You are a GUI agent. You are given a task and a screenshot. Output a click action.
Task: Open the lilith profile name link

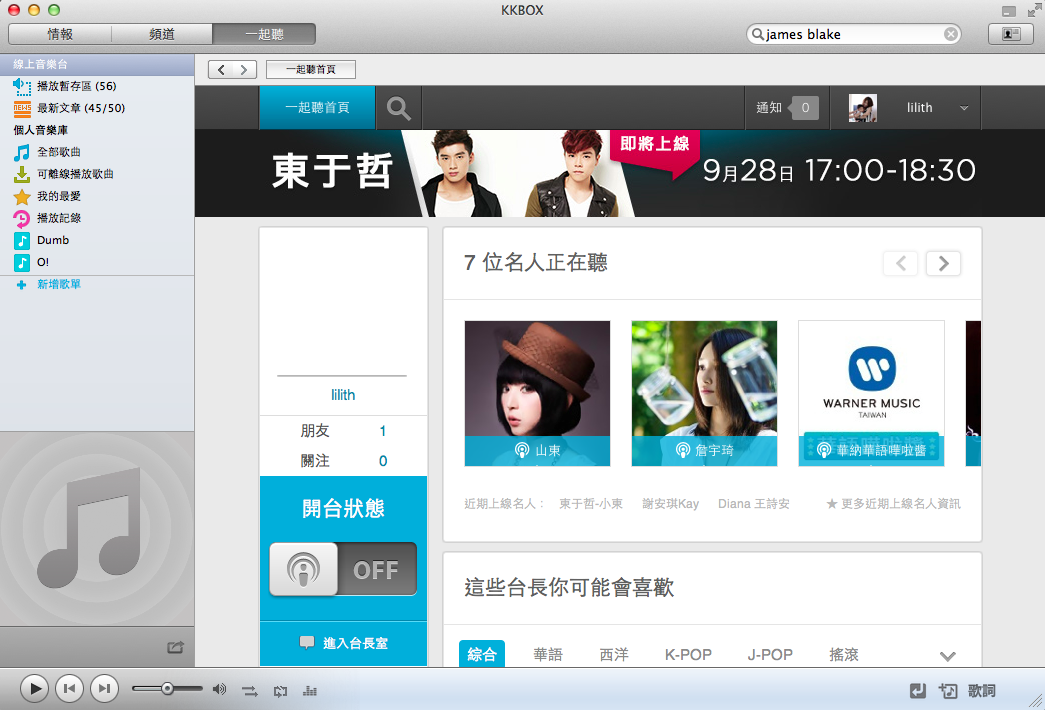[343, 395]
